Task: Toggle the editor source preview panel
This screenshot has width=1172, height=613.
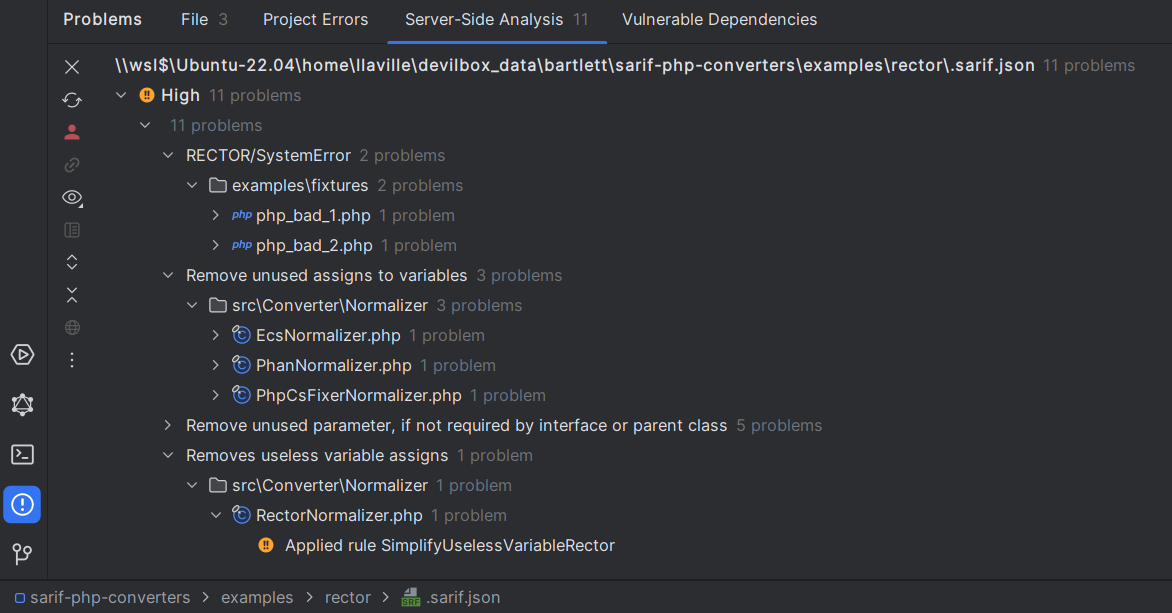Action: coord(71,229)
